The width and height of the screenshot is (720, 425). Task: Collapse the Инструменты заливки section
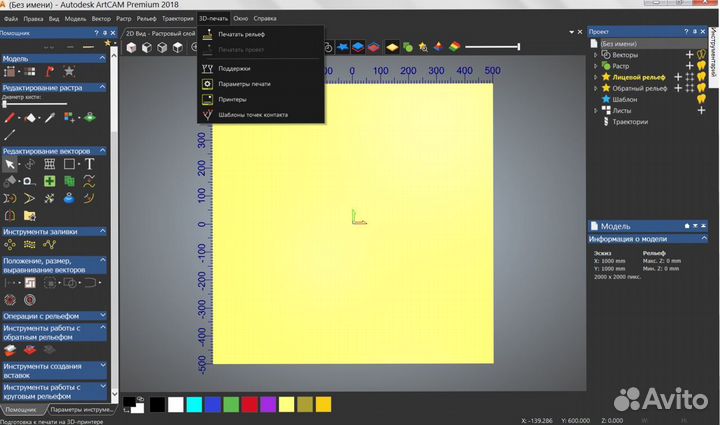(102, 231)
